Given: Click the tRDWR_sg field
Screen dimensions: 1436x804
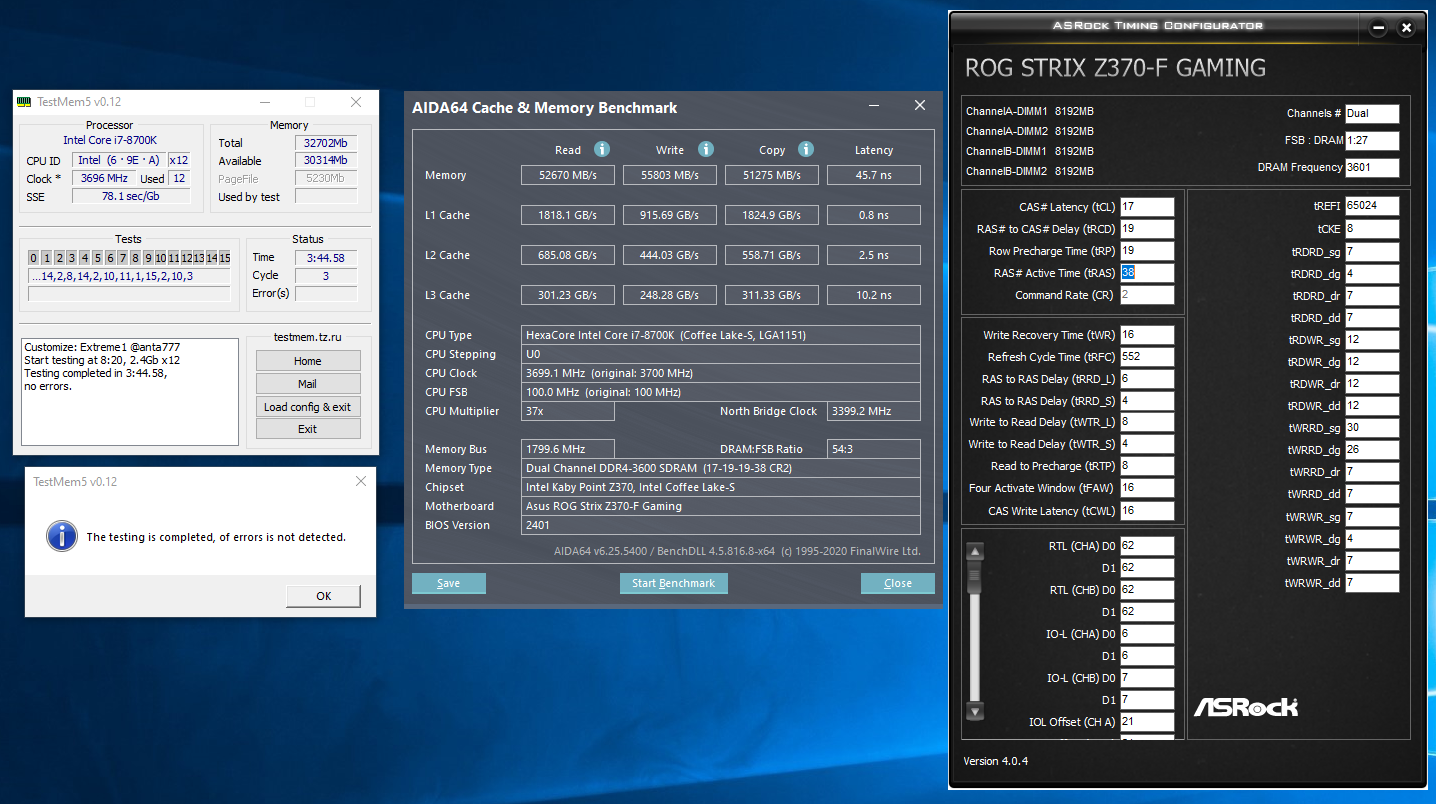Looking at the screenshot, I should click(1372, 340).
